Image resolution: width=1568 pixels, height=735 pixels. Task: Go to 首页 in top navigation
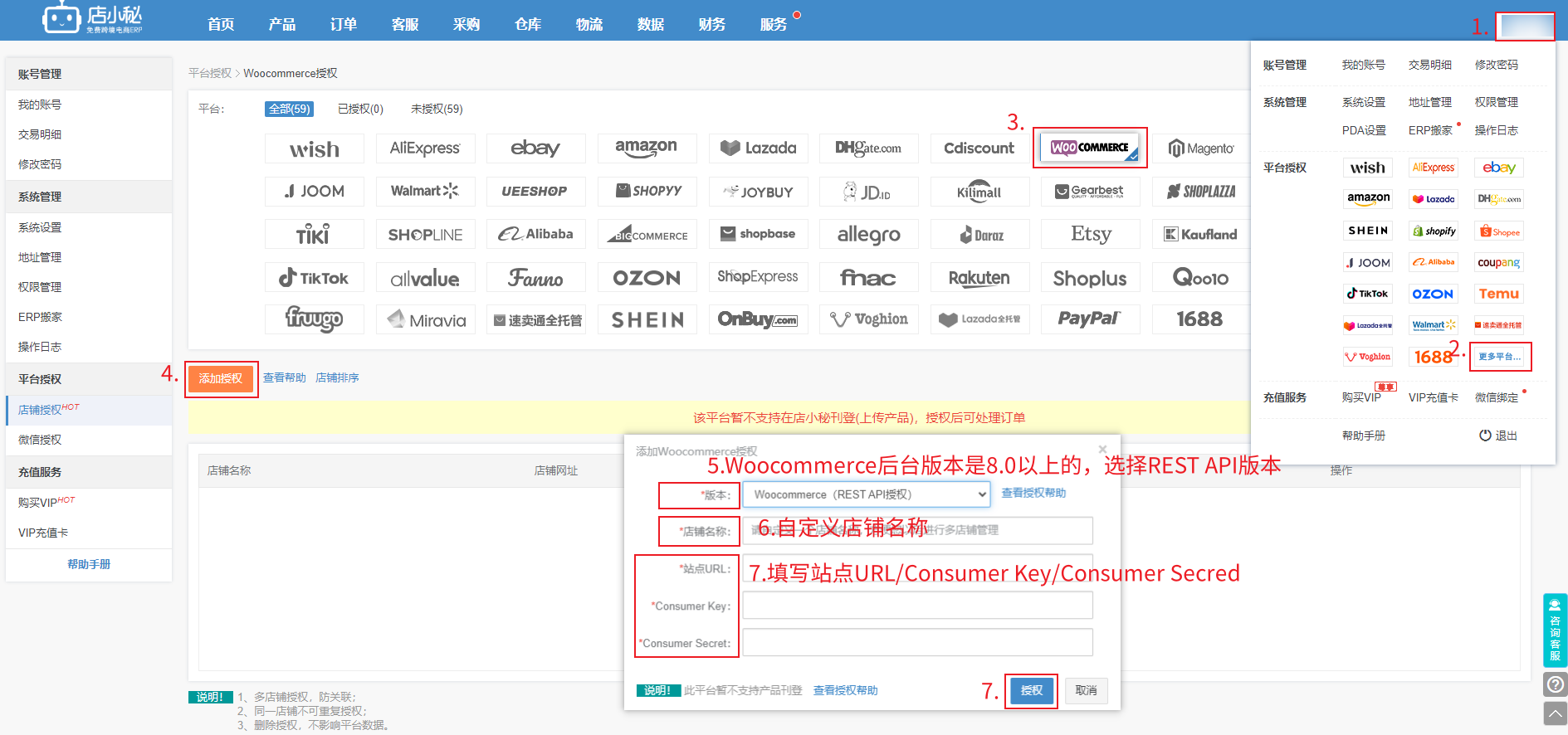coord(221,24)
